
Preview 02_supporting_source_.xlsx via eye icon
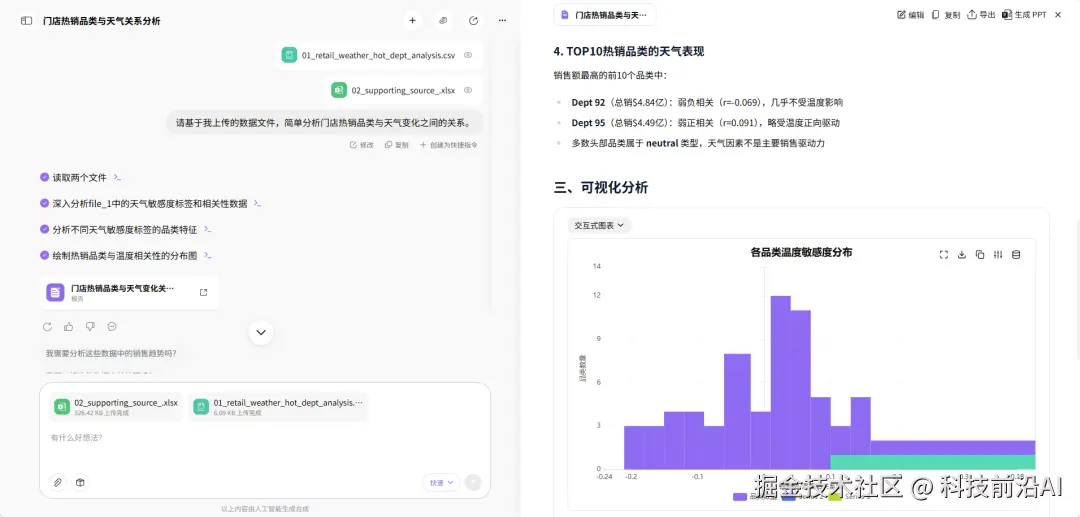click(468, 90)
